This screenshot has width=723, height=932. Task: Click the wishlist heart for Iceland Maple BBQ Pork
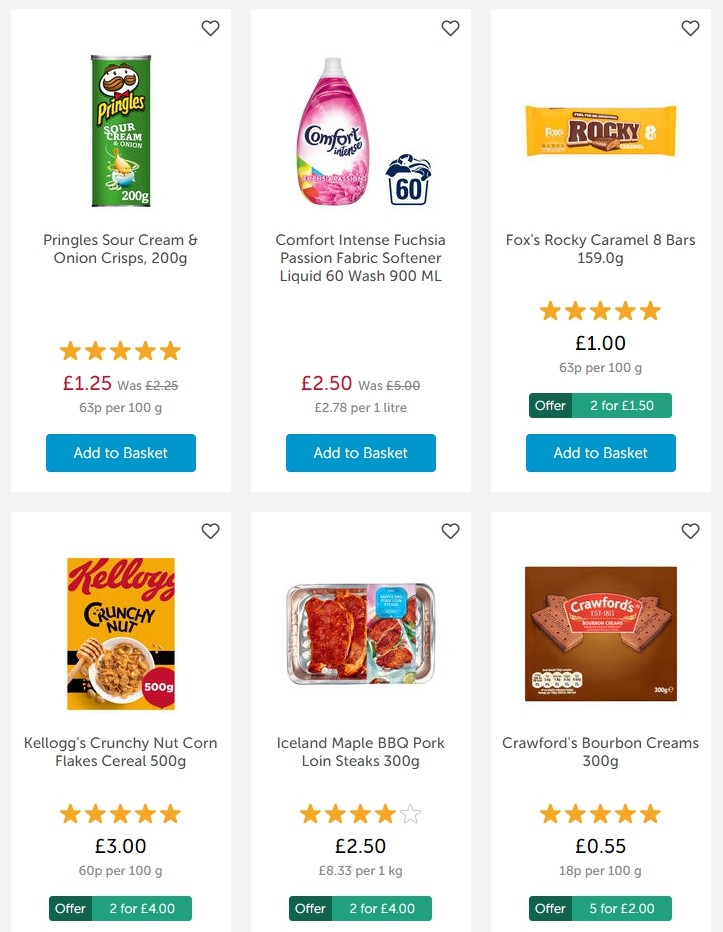(450, 531)
